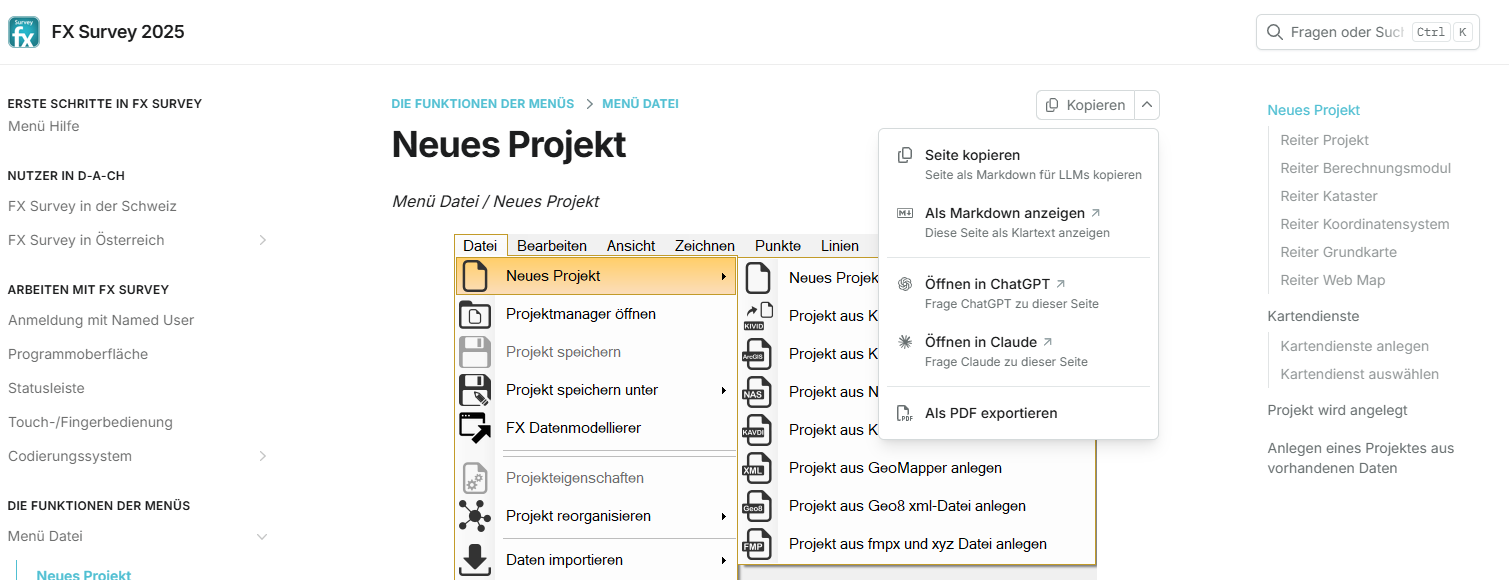
Task: Click the PDF export icon
Action: coord(905,414)
